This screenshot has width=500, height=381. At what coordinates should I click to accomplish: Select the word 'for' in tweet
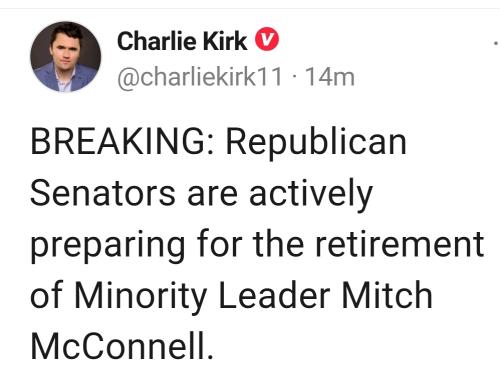pyautogui.click(x=219, y=244)
